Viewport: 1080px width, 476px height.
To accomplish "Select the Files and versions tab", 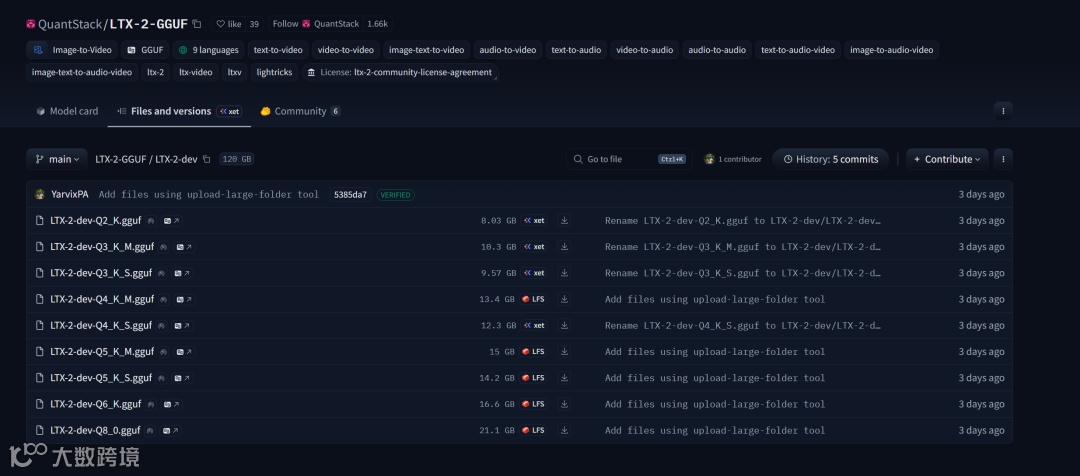I will click(179, 111).
